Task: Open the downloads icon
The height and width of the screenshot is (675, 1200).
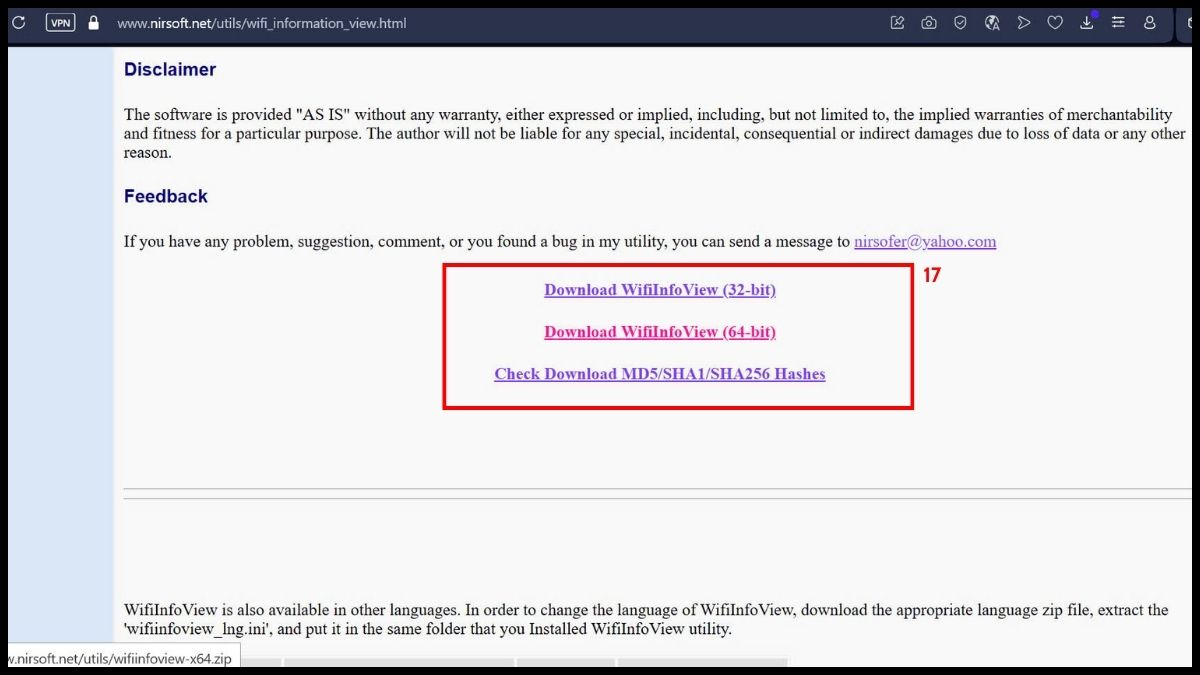Action: [1087, 23]
